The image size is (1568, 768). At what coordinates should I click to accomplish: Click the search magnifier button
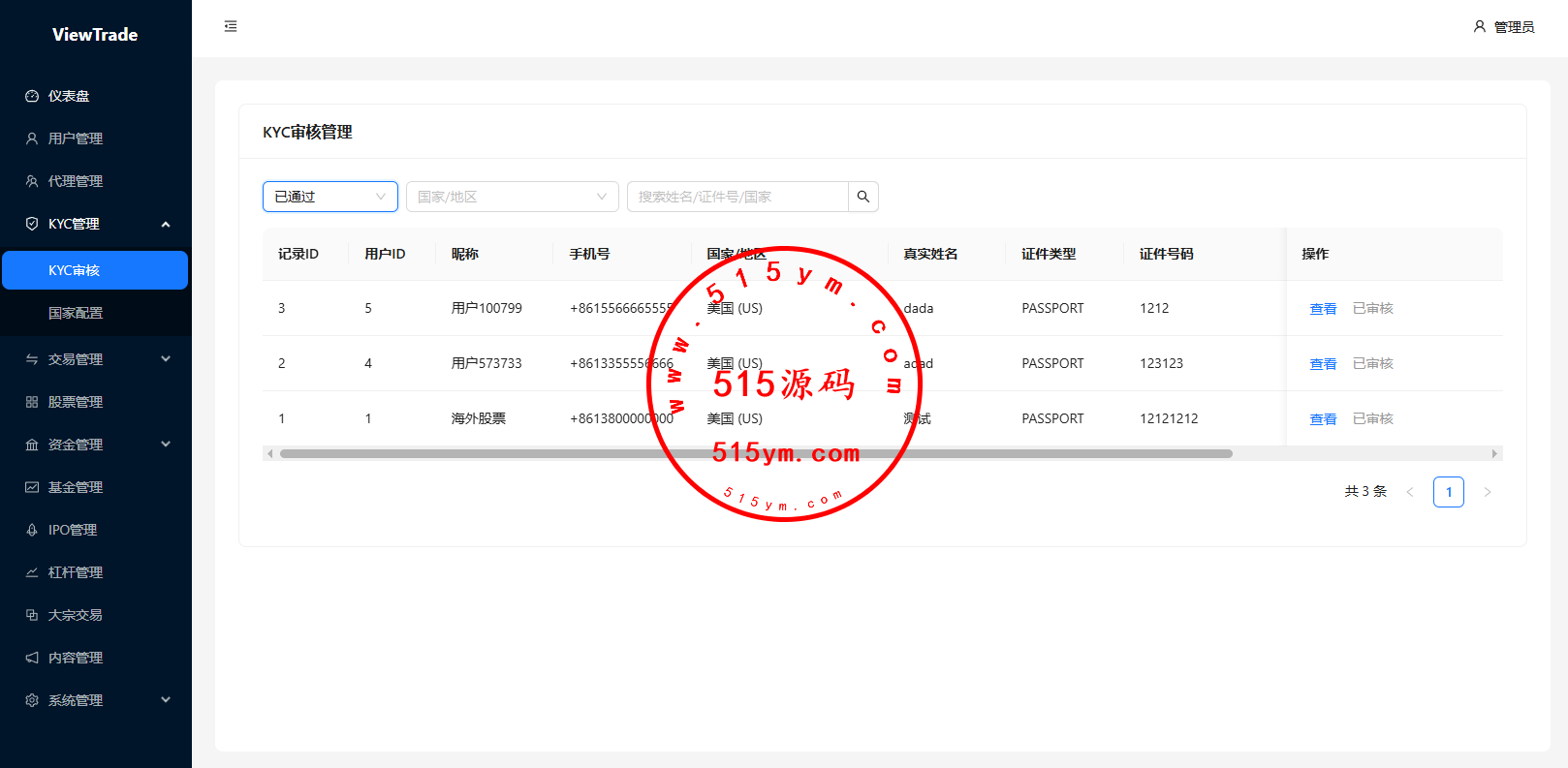pos(863,197)
